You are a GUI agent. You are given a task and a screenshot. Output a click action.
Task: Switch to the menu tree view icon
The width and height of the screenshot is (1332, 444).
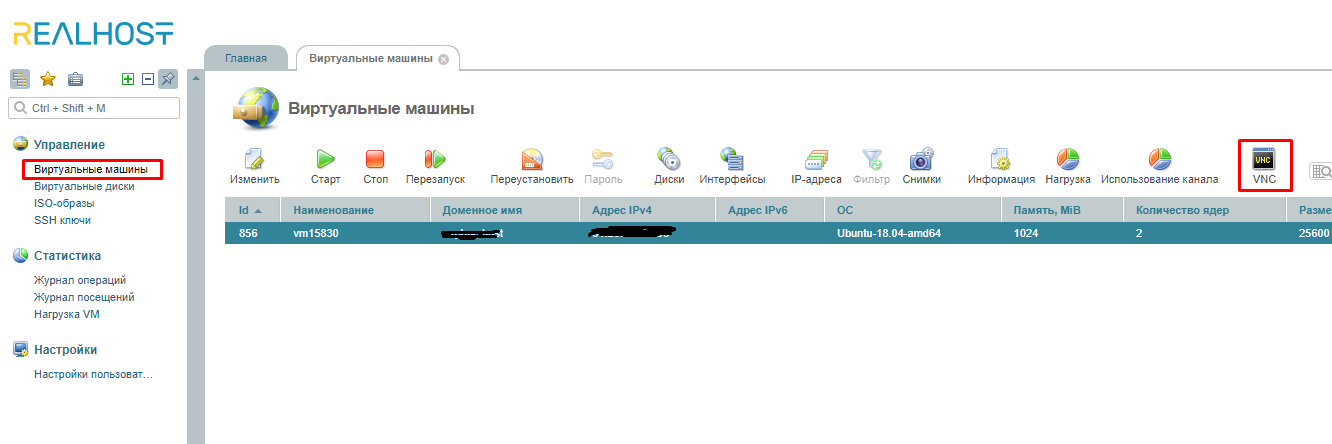[x=20, y=79]
